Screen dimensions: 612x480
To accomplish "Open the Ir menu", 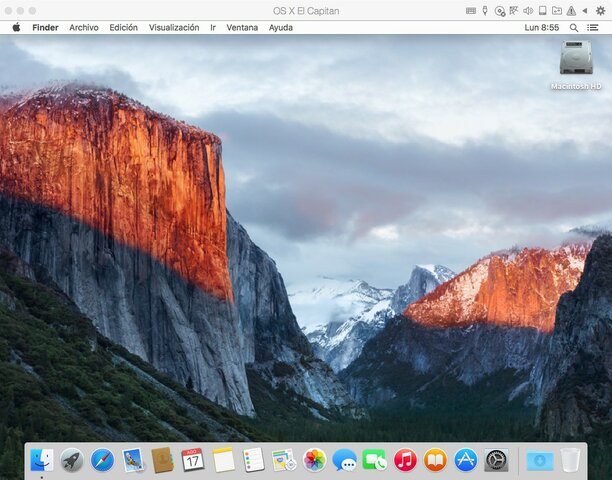I will click(213, 28).
